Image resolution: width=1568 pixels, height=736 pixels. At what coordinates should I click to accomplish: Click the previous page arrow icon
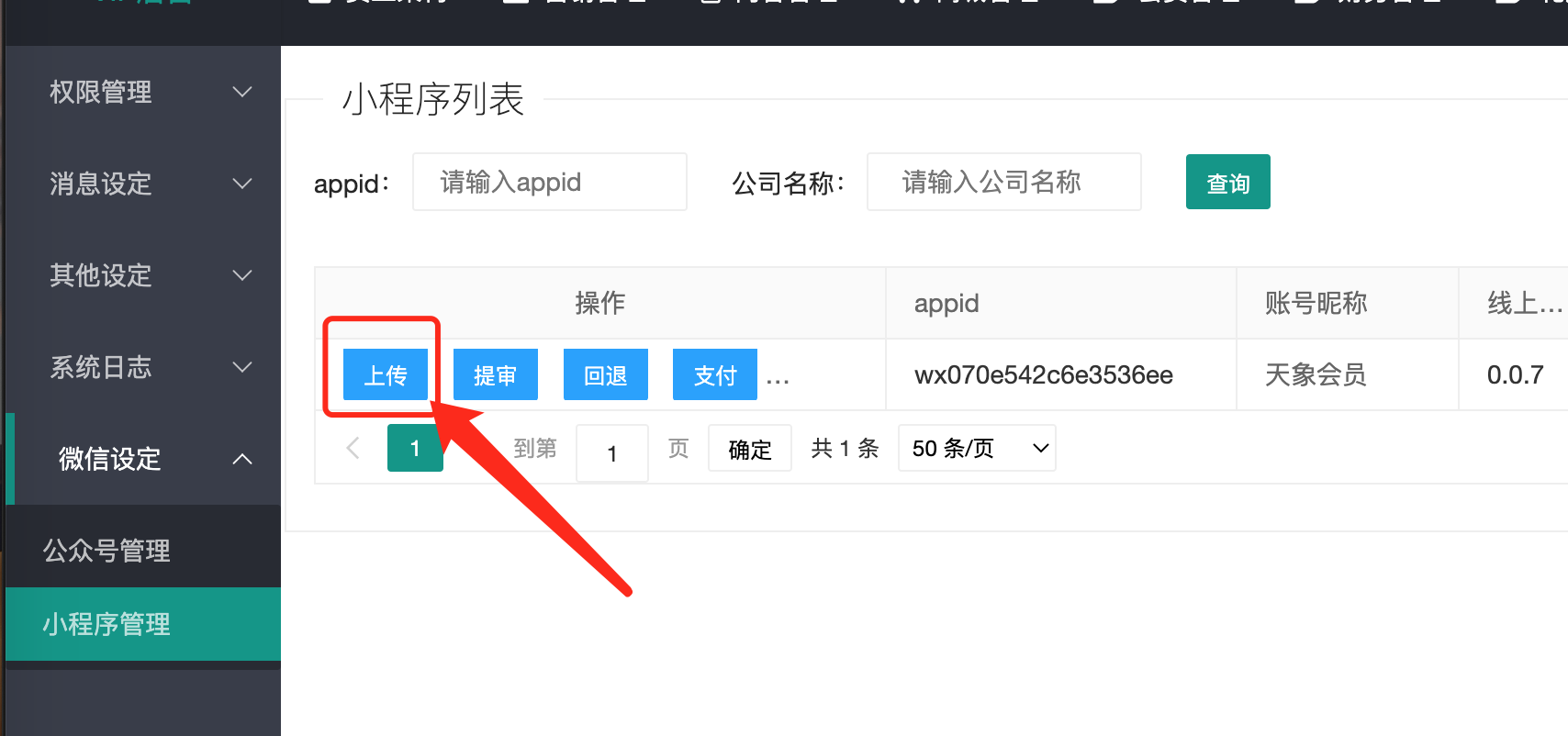point(353,448)
